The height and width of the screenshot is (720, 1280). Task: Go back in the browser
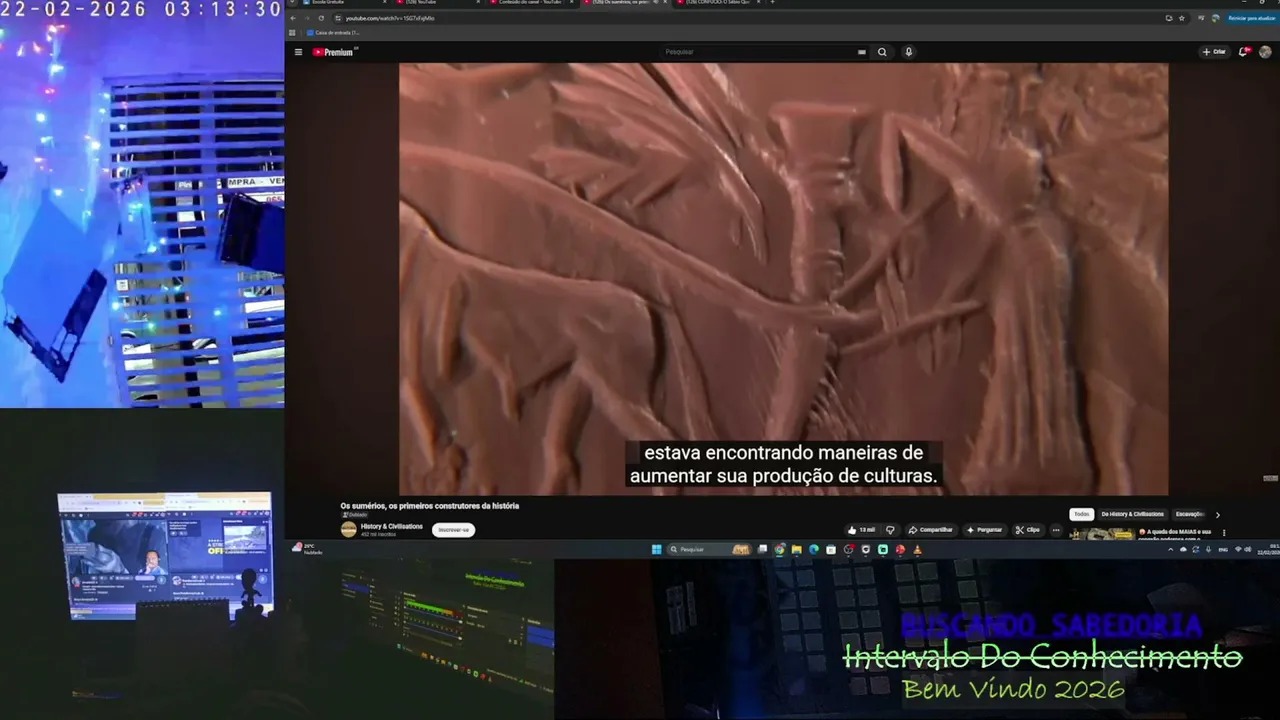[294, 18]
